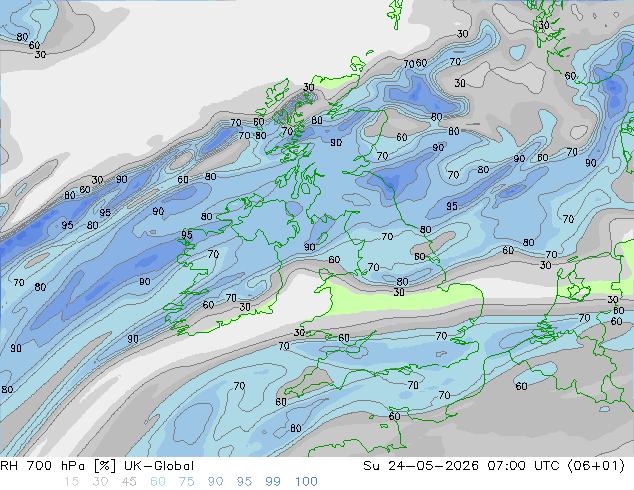634x490 pixels.
Task: Click the legend value "30" below the title
Action: point(100,482)
